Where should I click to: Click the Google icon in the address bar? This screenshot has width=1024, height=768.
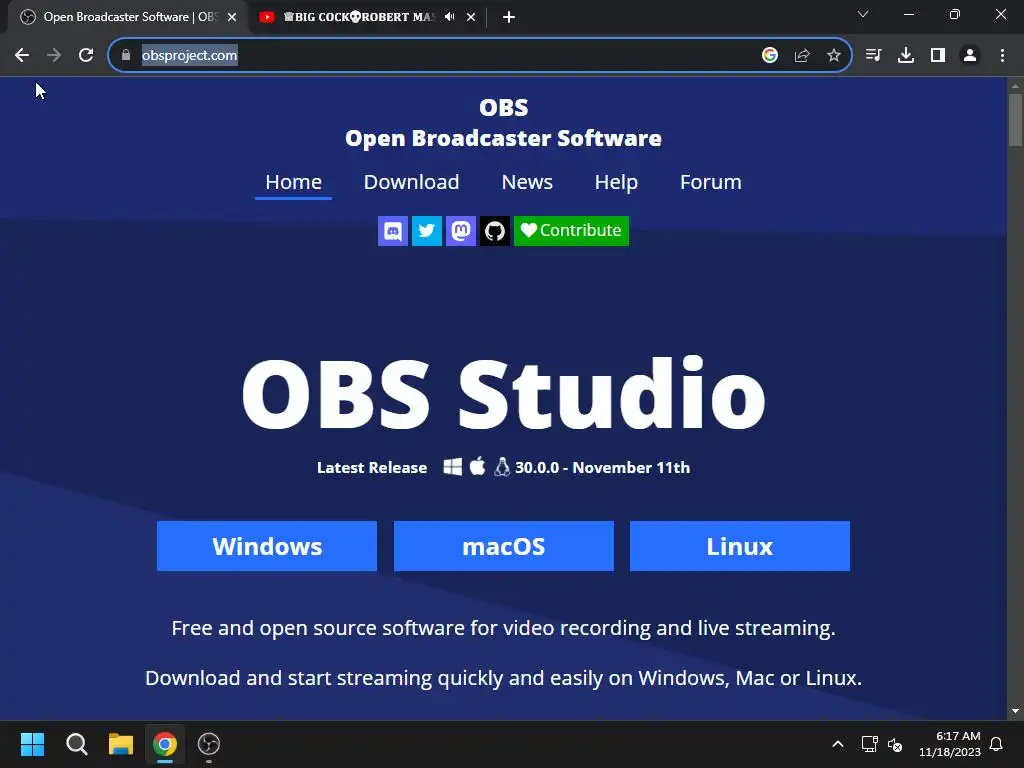(770, 56)
